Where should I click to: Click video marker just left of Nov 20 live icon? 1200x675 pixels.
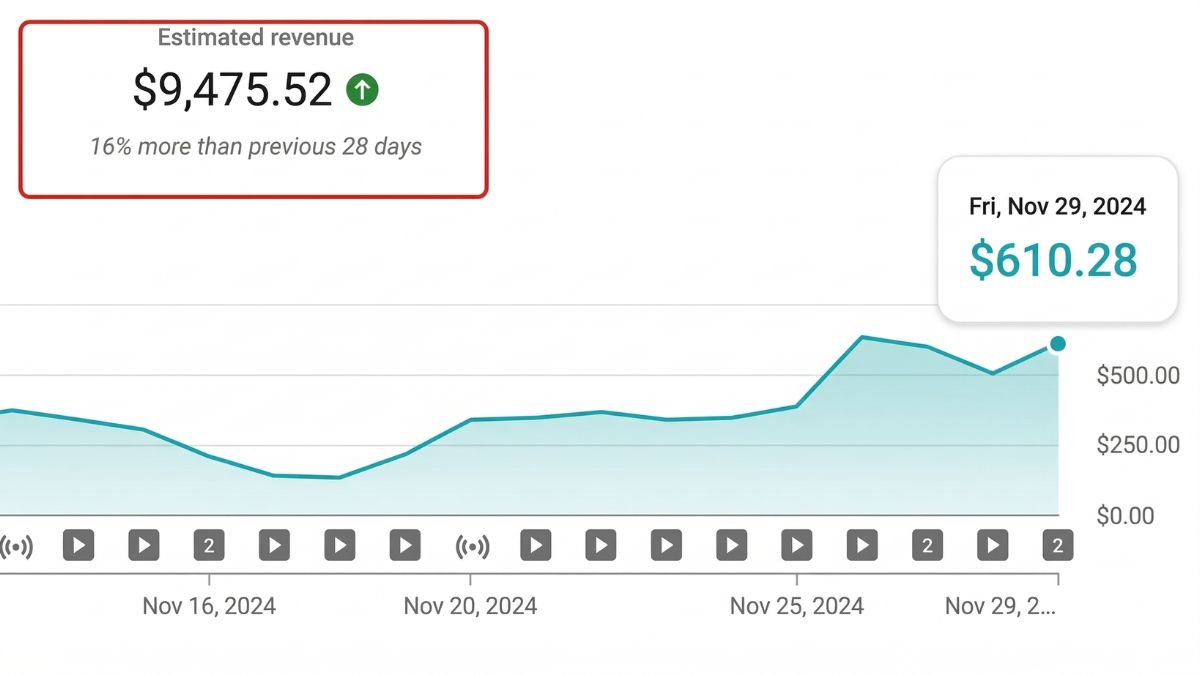pyautogui.click(x=405, y=546)
